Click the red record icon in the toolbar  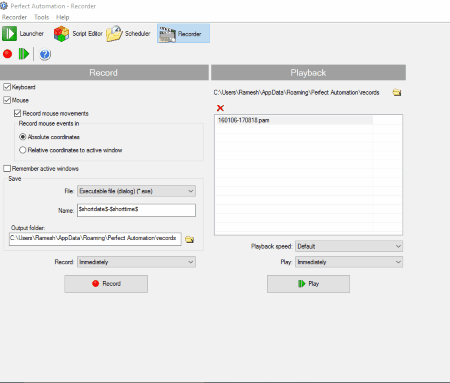pos(7,54)
